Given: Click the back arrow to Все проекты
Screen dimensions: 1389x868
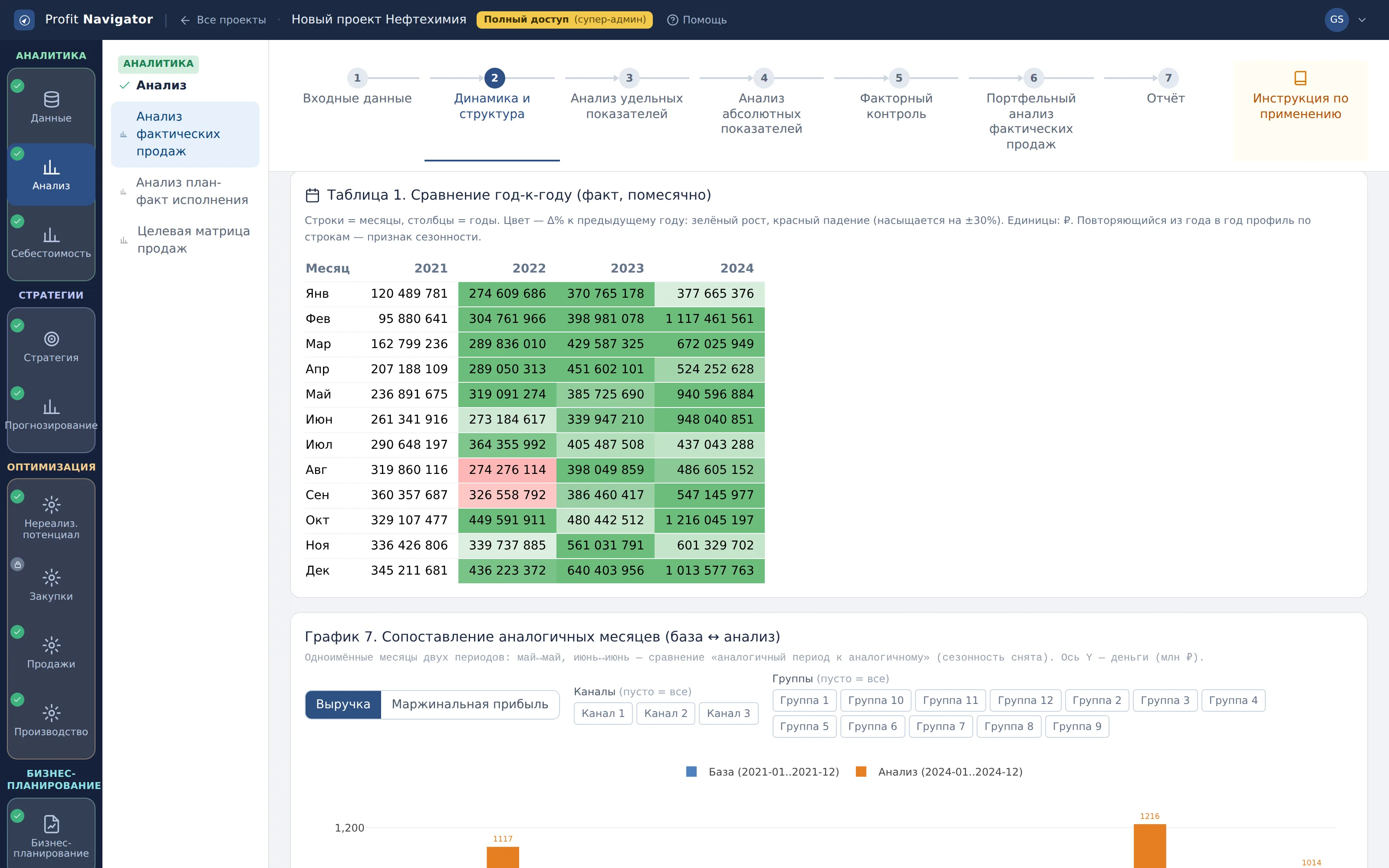Looking at the screenshot, I should tap(185, 20).
